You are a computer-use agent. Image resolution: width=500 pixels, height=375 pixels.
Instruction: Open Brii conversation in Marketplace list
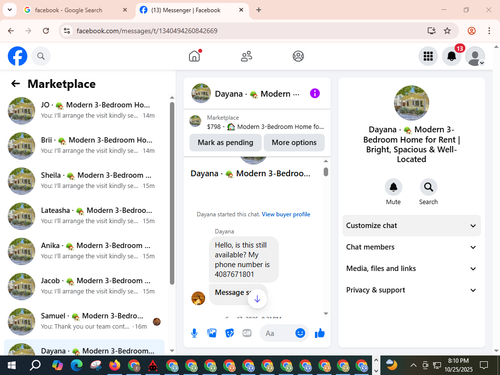click(x=85, y=146)
